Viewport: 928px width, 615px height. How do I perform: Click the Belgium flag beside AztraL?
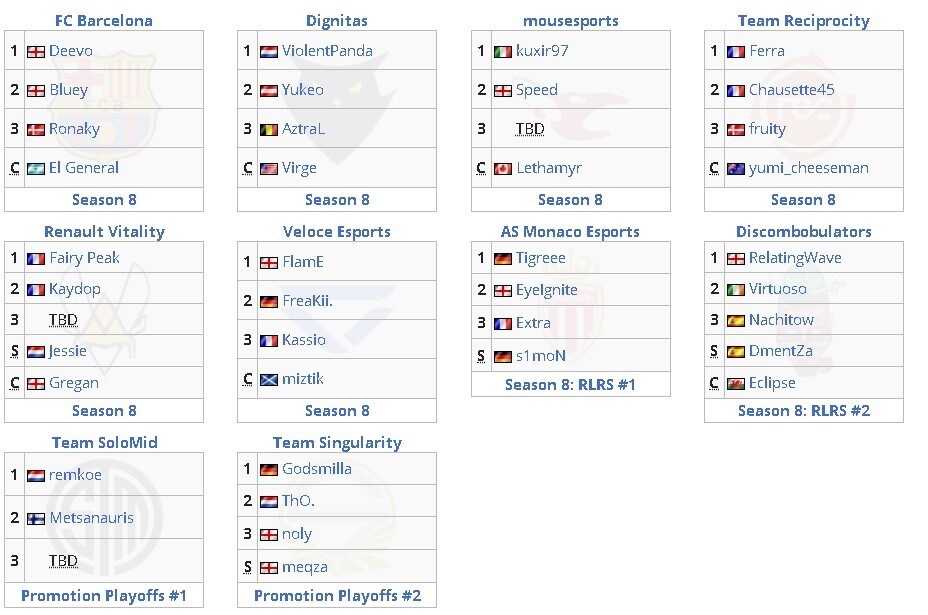269,130
